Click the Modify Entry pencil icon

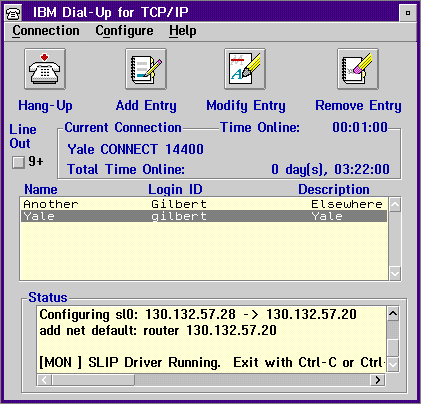tap(245, 69)
